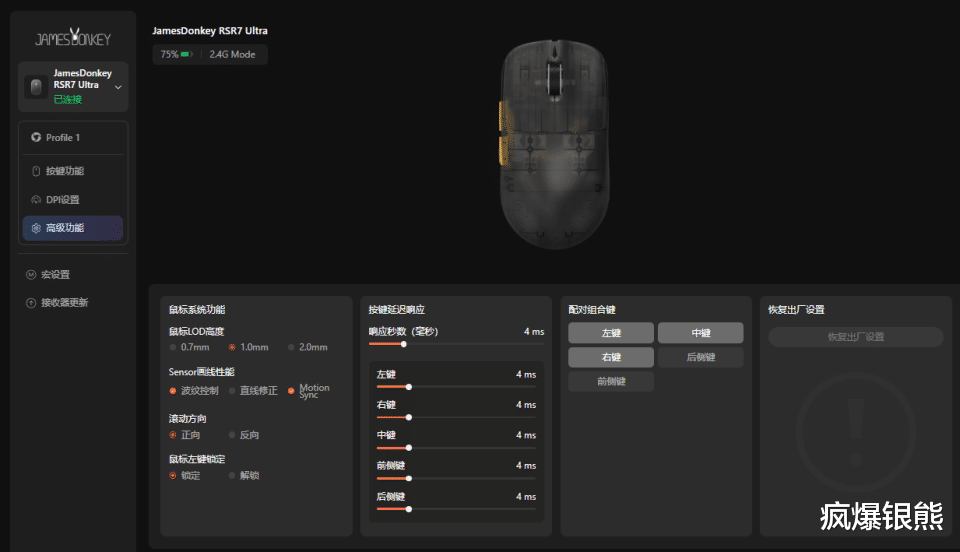This screenshot has width=960, height=552.
Task: Click the DPI设置 gauge icon
Action: pos(36,200)
